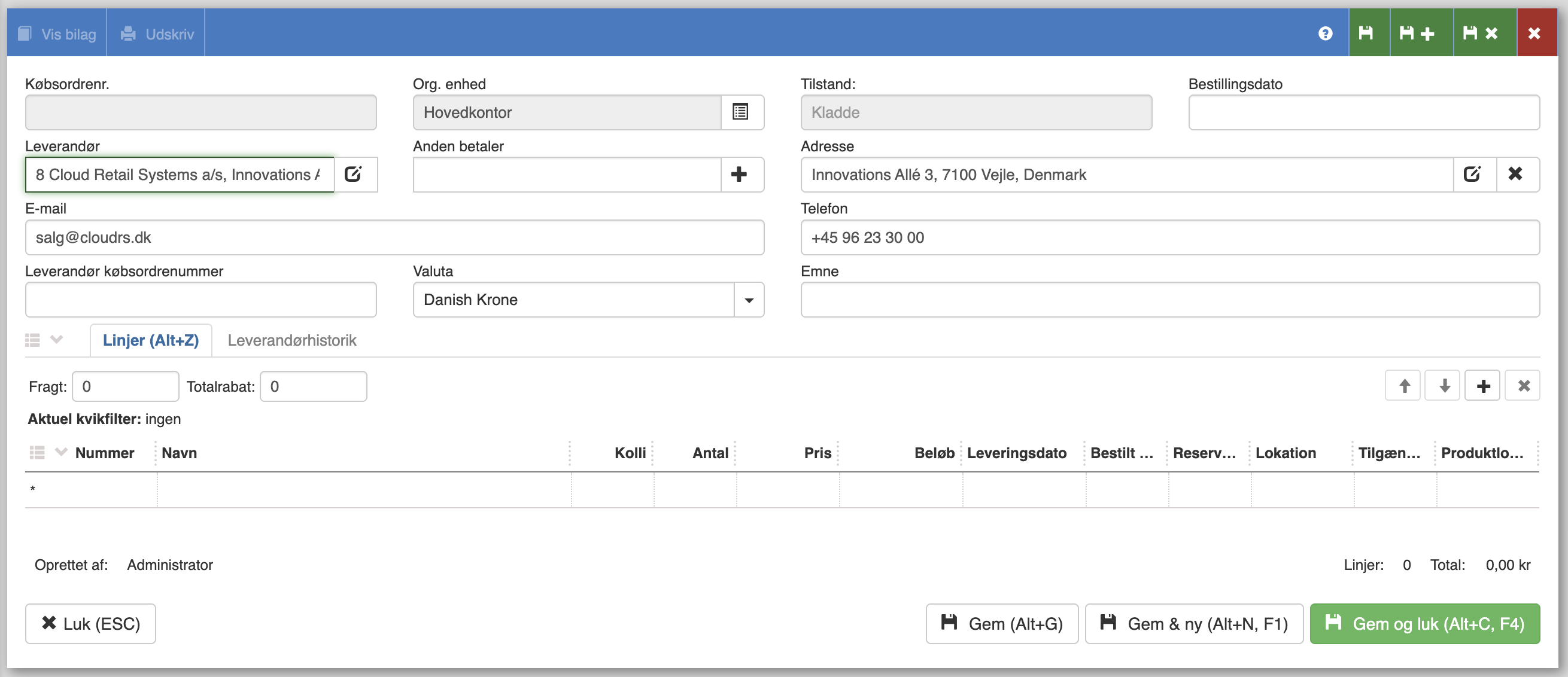The width and height of the screenshot is (1568, 677).
Task: Open Org. enhed list picker icon
Action: click(x=741, y=112)
